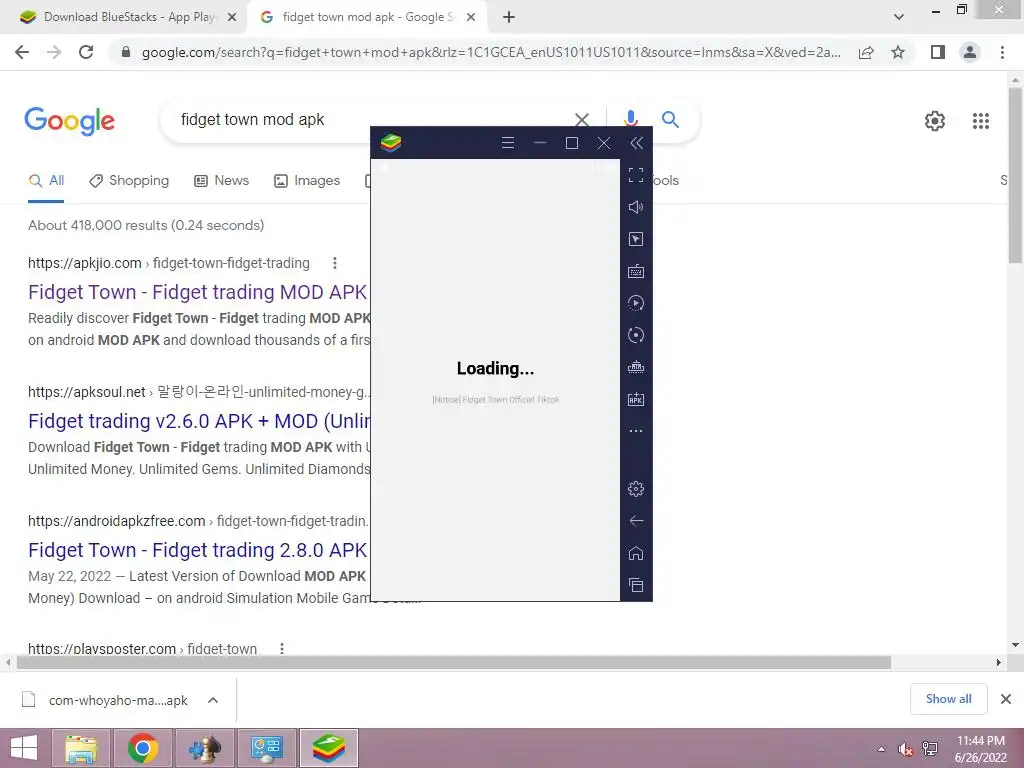Click the Chrome address bar URL
The image size is (1024, 768).
[491, 52]
